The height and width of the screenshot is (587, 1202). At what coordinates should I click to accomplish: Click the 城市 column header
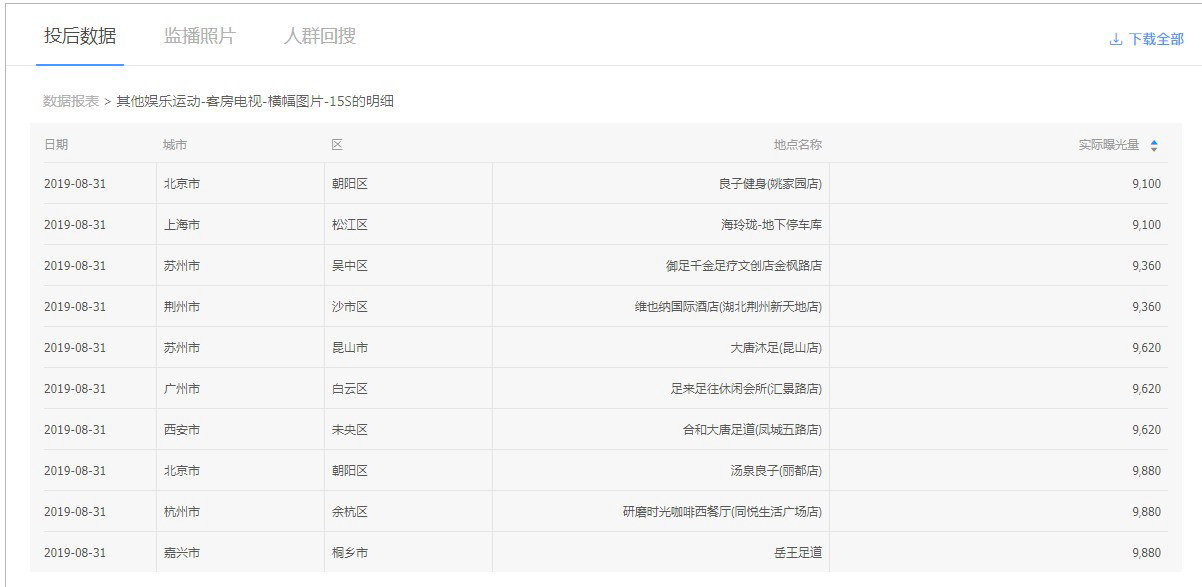175,145
